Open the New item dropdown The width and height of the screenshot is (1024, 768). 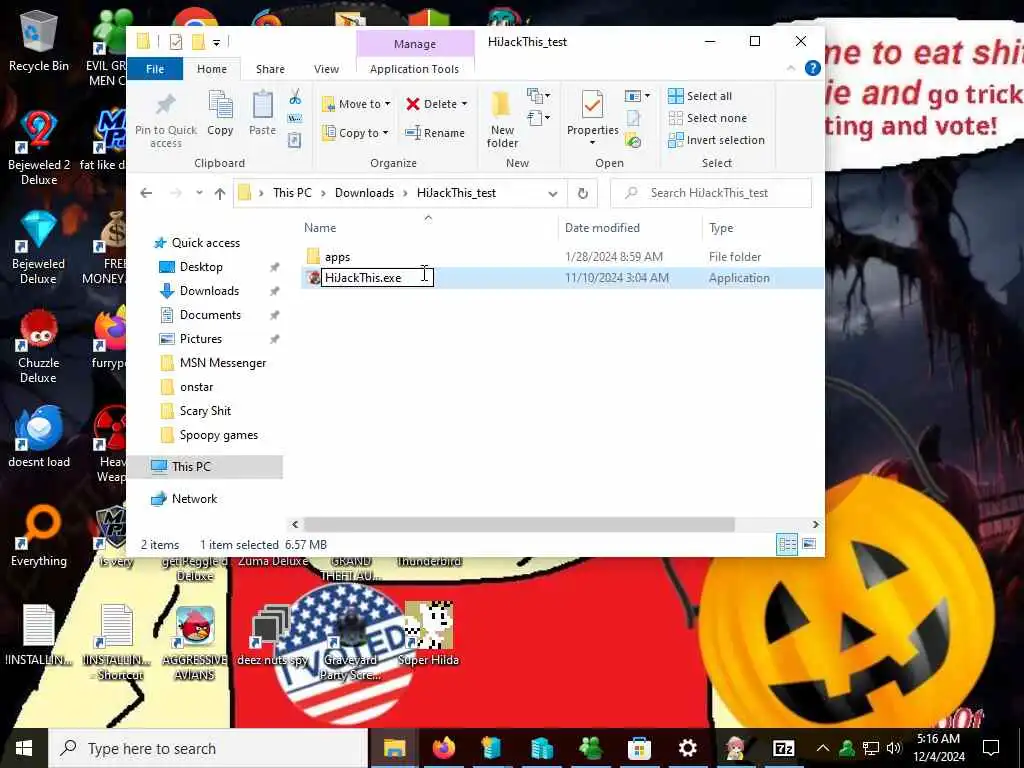pyautogui.click(x=539, y=96)
